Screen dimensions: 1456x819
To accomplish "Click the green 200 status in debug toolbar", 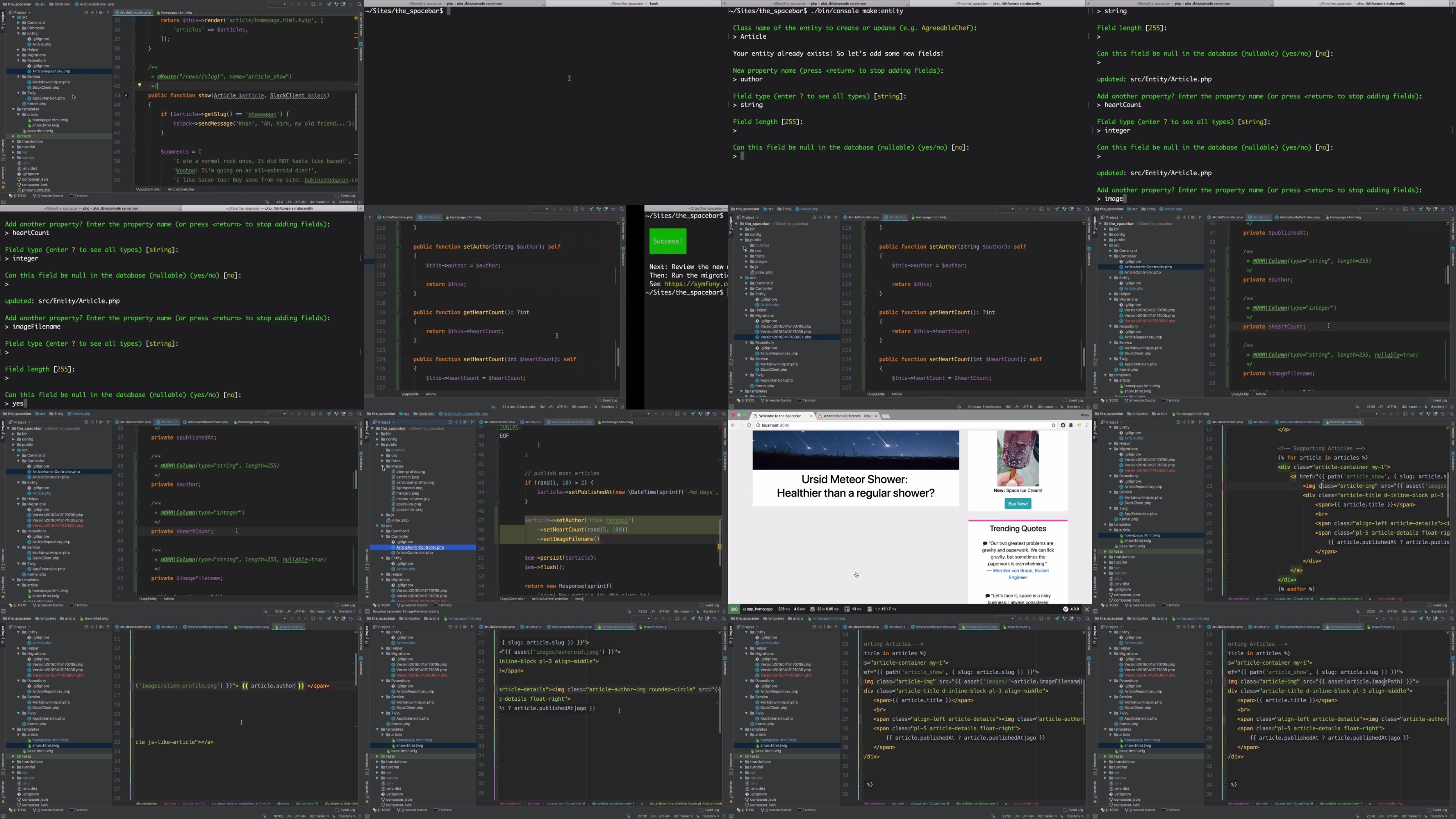I will pyautogui.click(x=734, y=609).
